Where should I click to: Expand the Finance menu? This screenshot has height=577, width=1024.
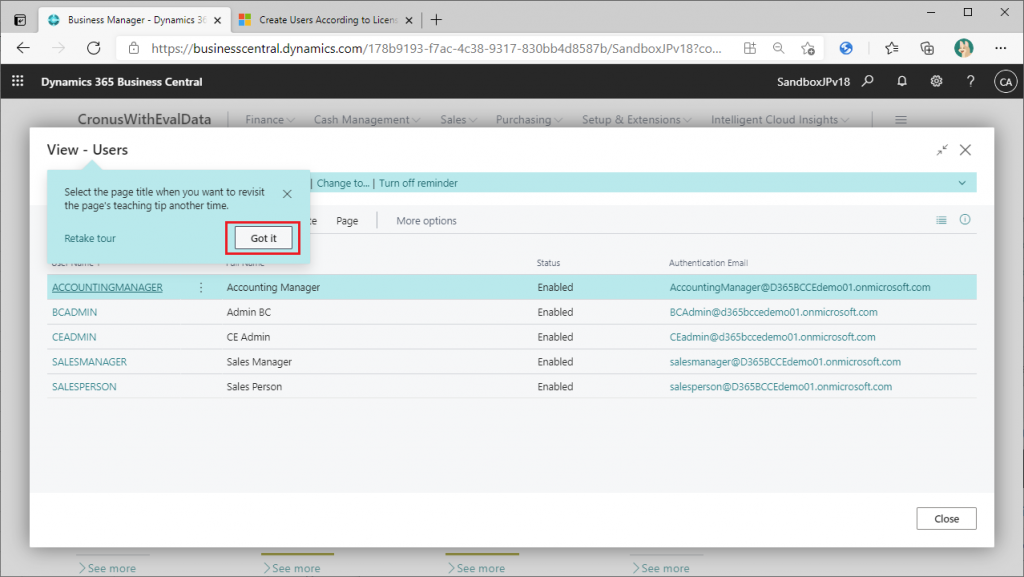pyautogui.click(x=270, y=120)
